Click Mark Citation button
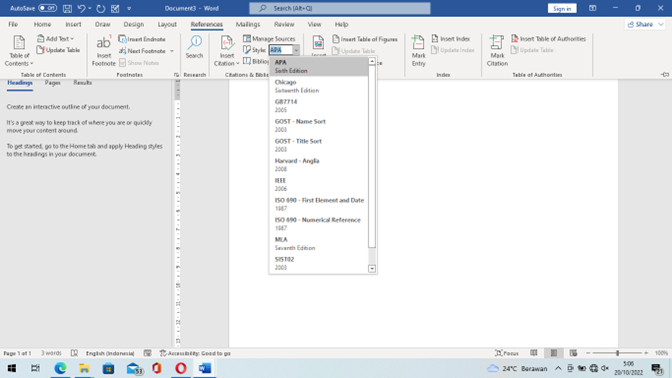 point(497,51)
